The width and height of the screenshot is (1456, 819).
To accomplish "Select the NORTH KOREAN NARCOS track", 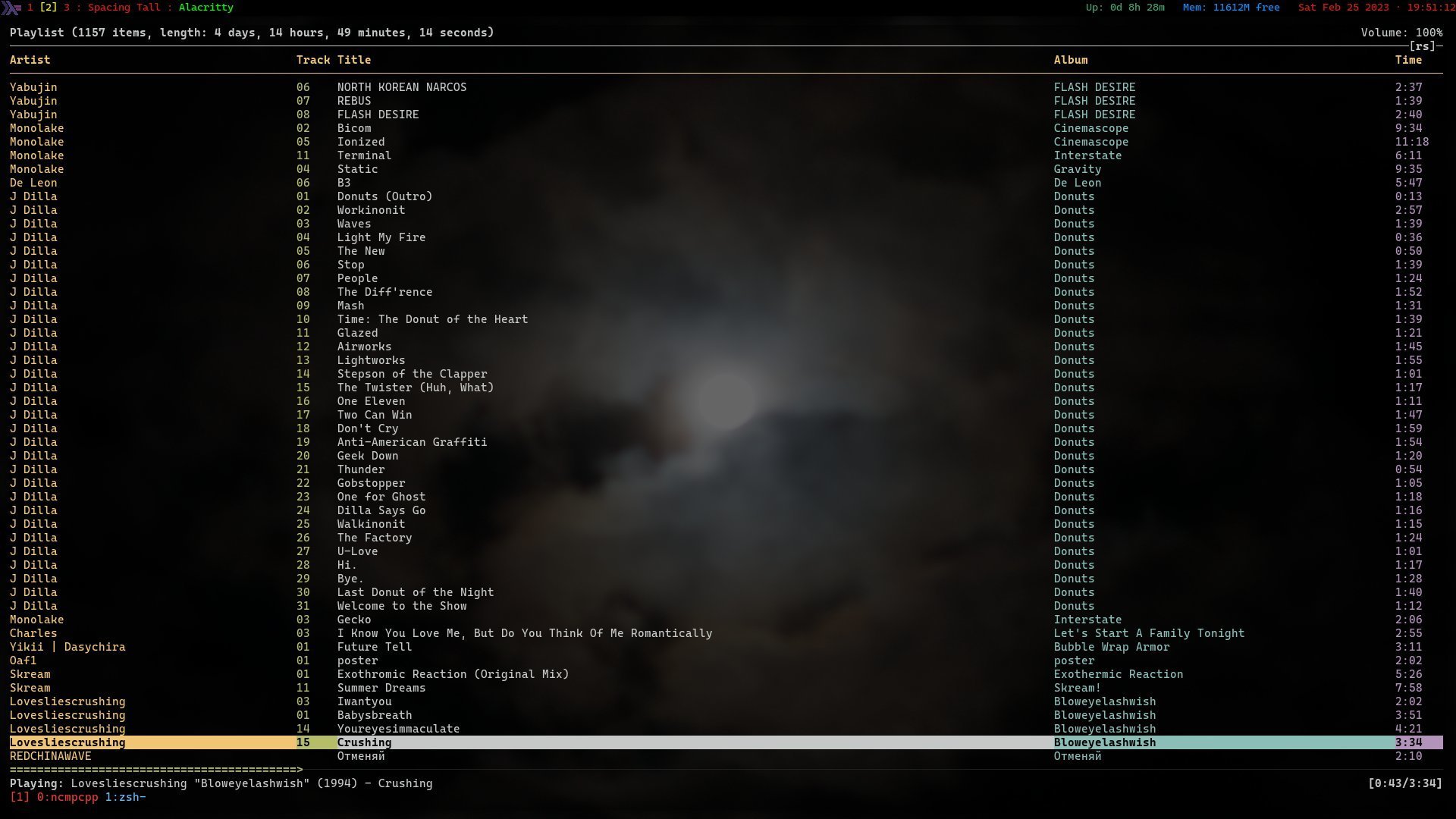I will (726, 87).
